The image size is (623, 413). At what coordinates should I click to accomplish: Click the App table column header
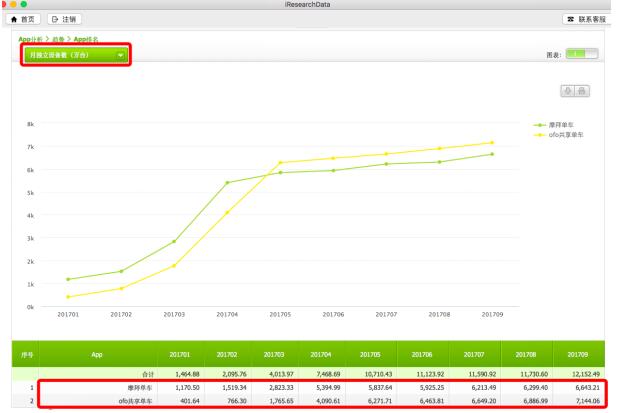(97, 355)
